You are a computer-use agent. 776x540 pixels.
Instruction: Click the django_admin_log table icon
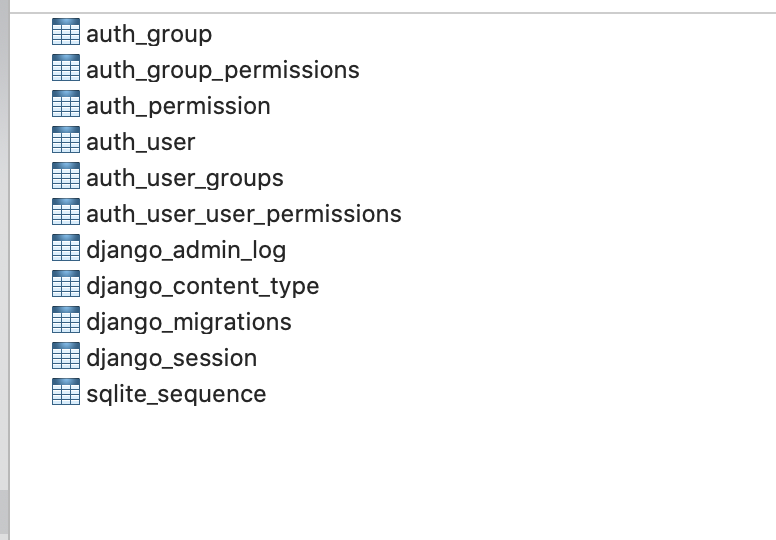(x=65, y=250)
